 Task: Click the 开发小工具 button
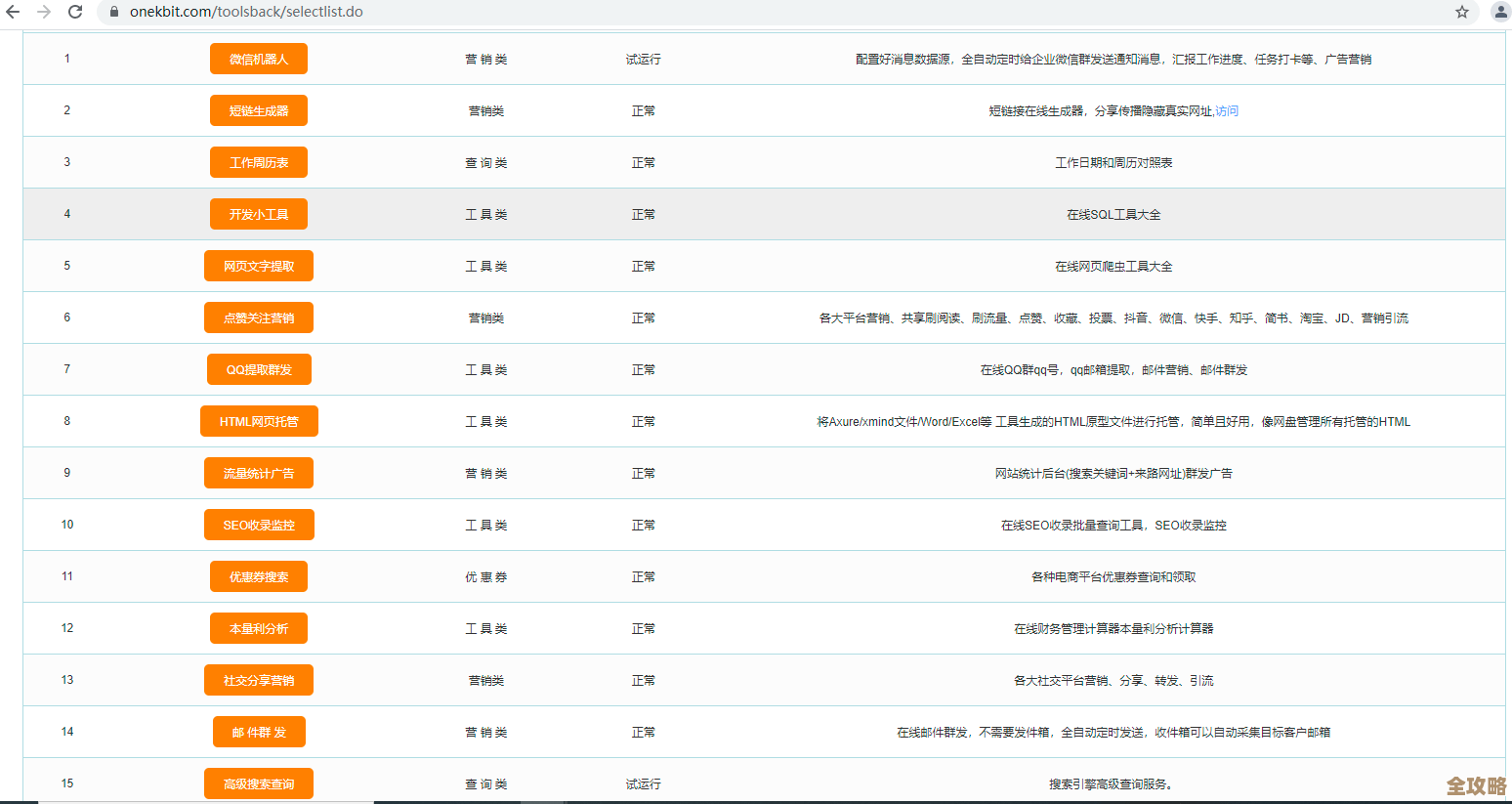click(258, 213)
